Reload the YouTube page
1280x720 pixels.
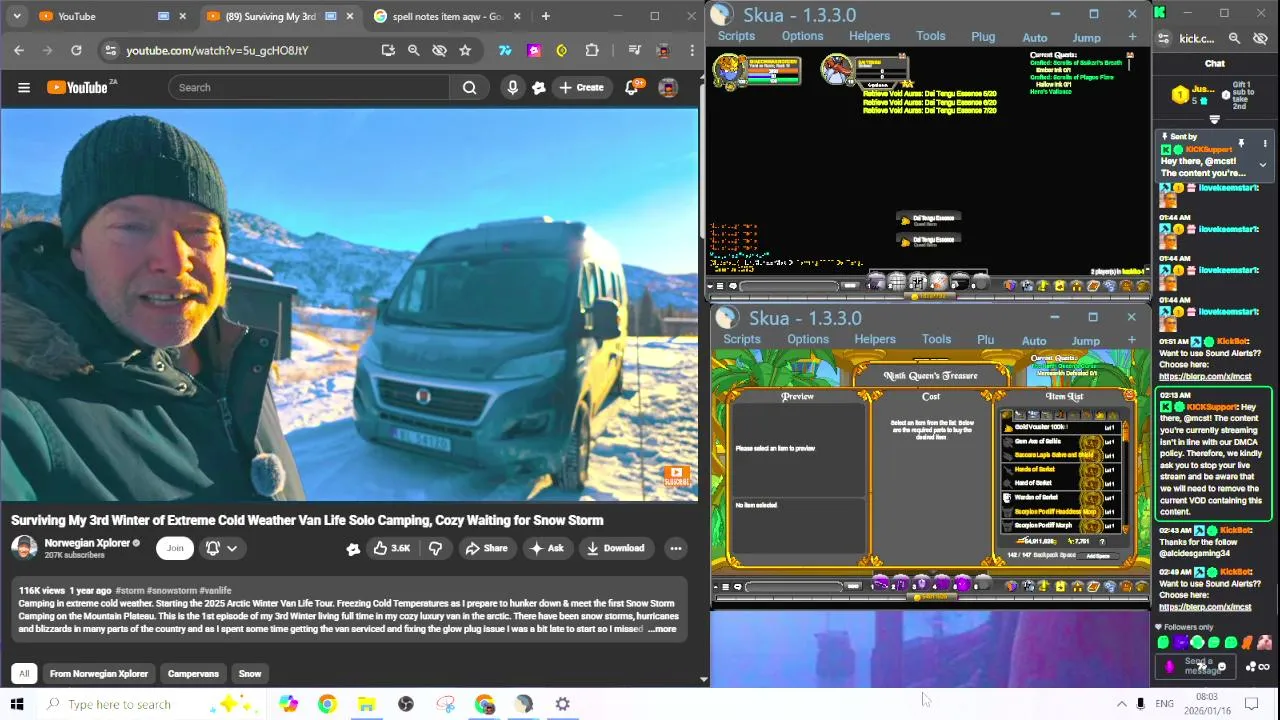coord(76,50)
